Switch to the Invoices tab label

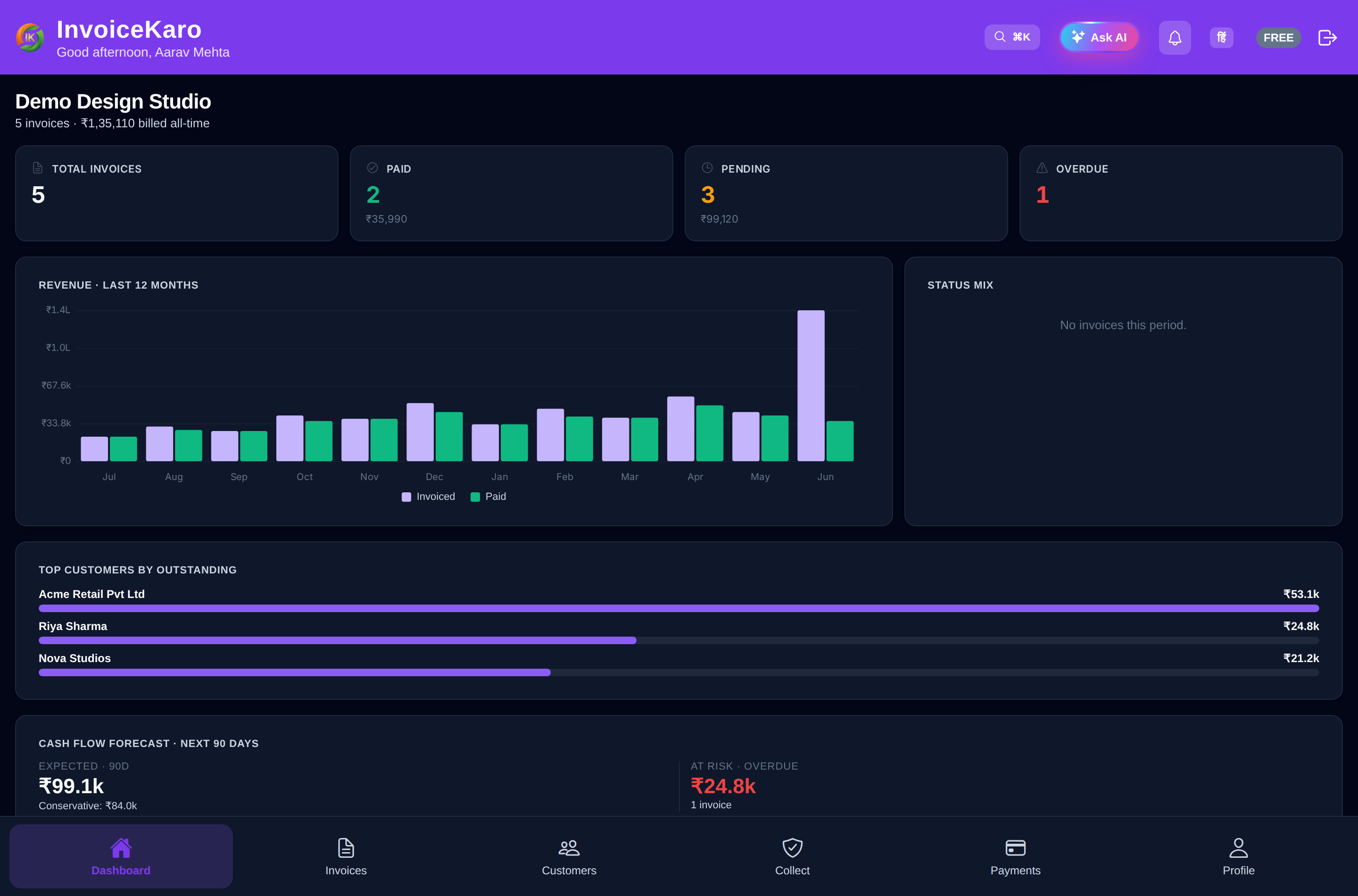pyautogui.click(x=346, y=870)
